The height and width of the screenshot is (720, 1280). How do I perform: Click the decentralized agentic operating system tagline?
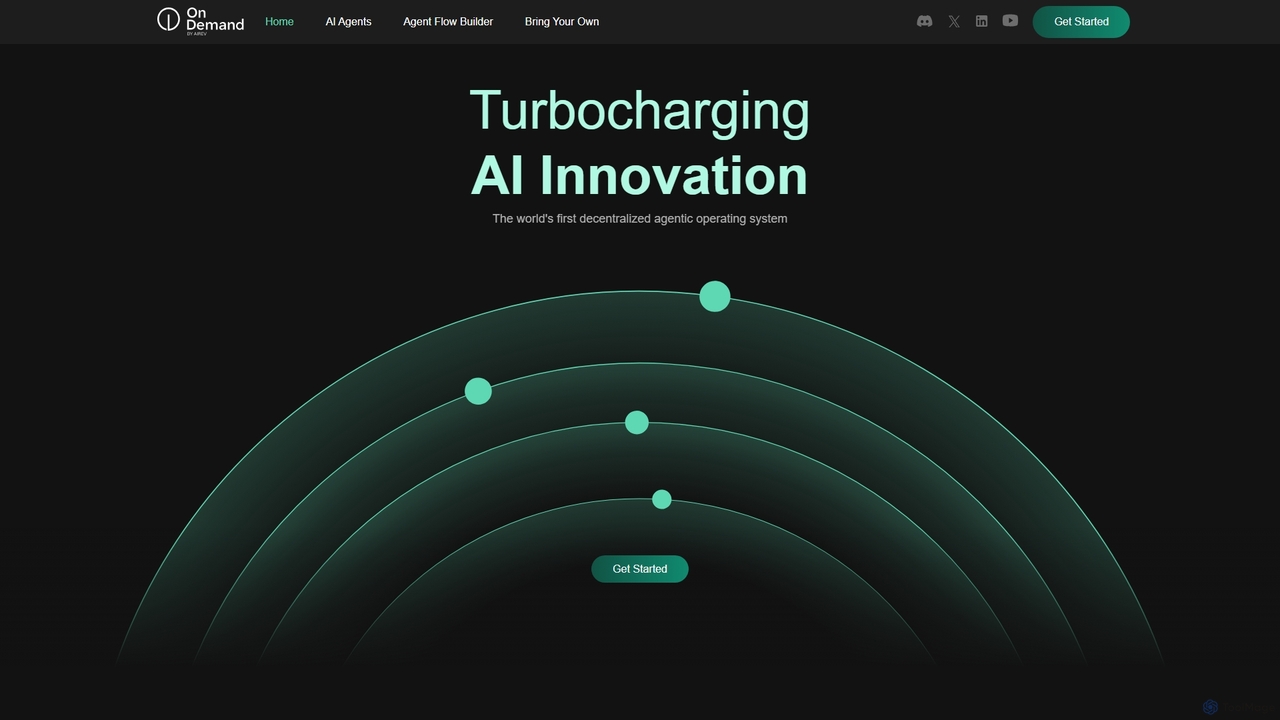[x=640, y=219]
